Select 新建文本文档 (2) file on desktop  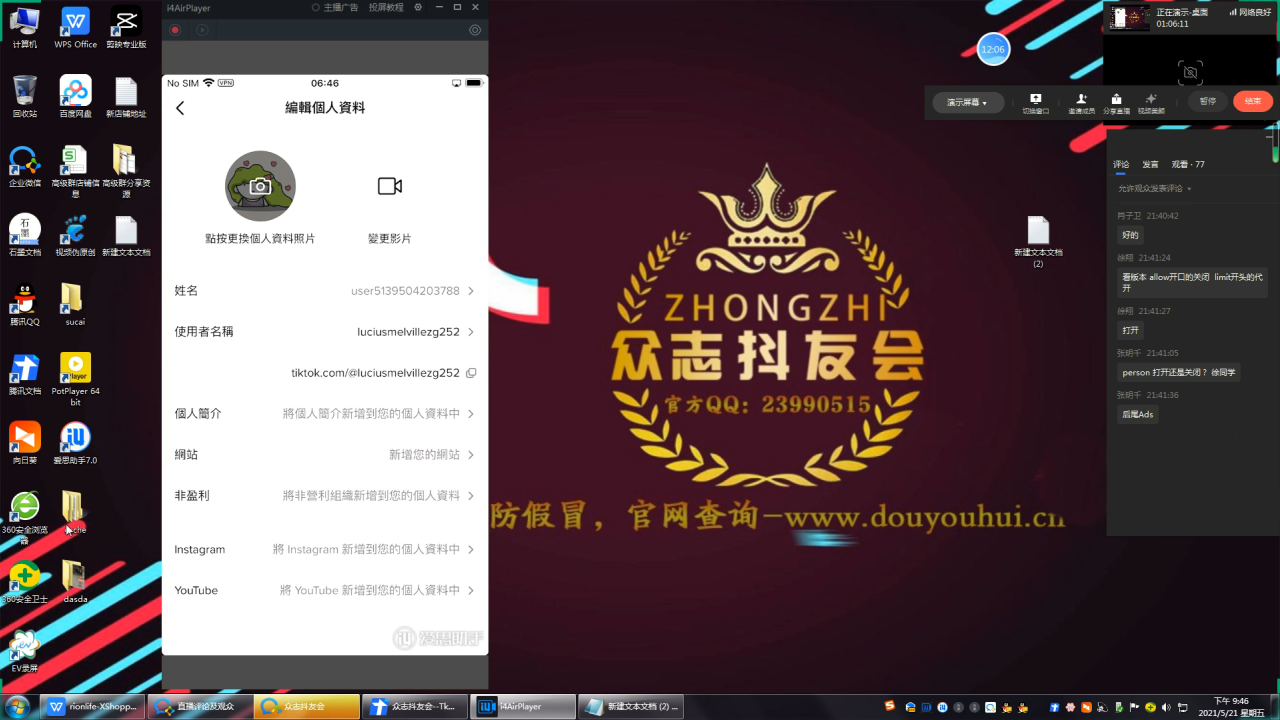pos(1038,241)
